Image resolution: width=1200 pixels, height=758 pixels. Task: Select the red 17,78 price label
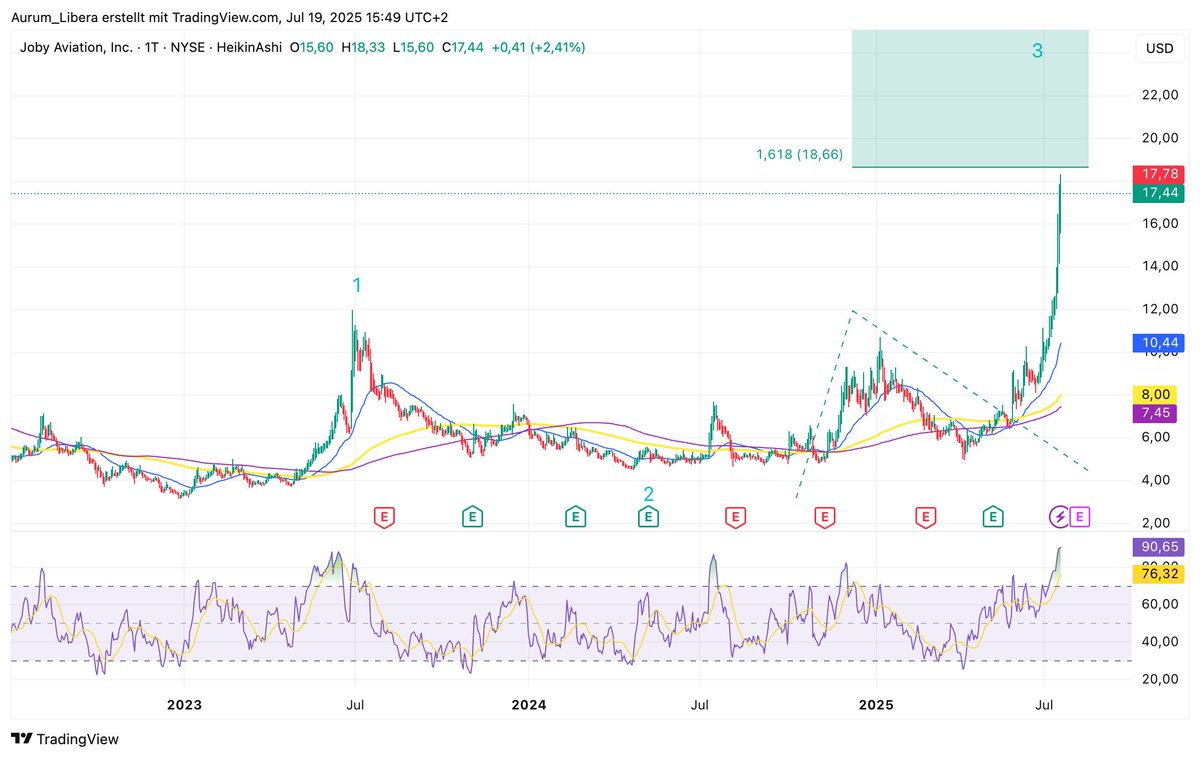(1159, 174)
